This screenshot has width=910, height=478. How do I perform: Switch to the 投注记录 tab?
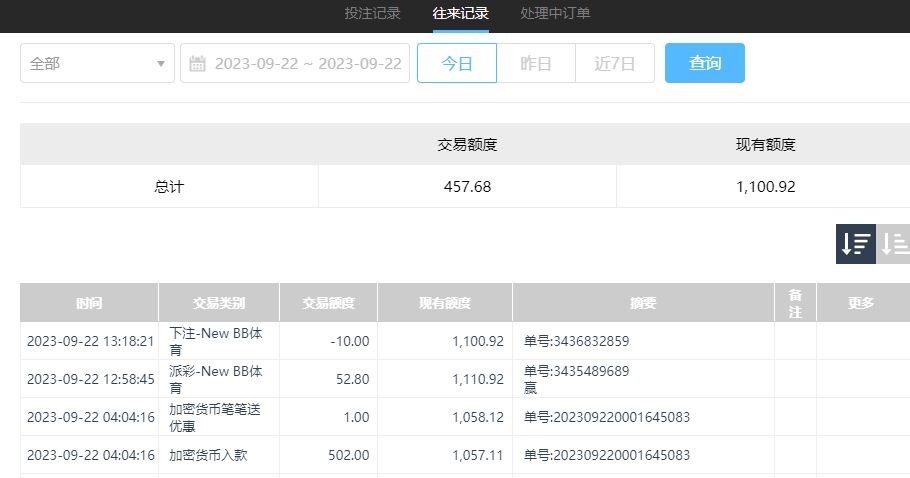(x=372, y=14)
